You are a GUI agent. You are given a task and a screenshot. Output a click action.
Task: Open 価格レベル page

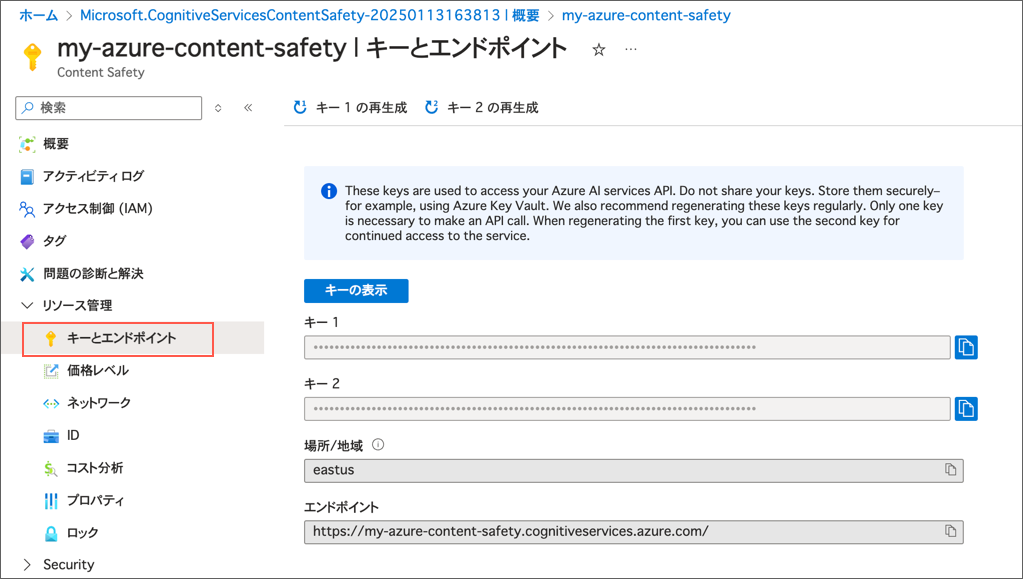[97, 371]
